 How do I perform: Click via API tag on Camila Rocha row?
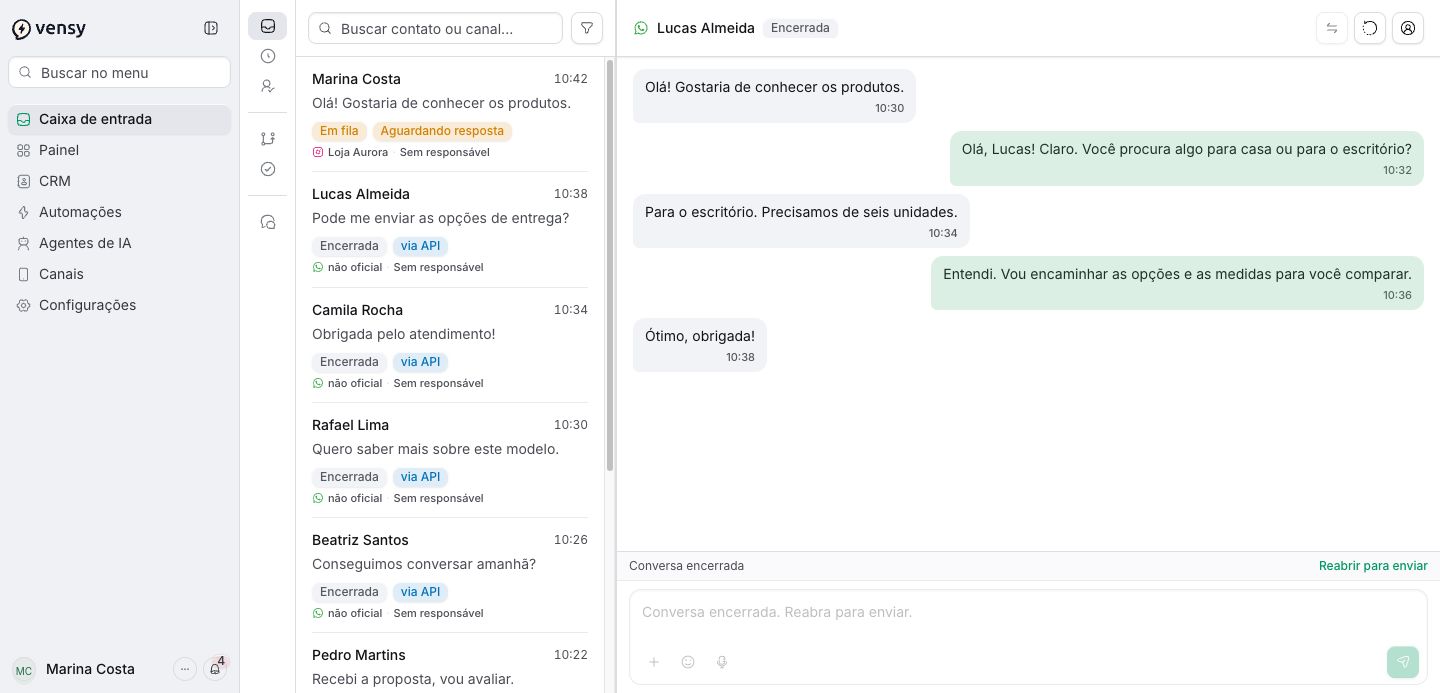point(420,362)
